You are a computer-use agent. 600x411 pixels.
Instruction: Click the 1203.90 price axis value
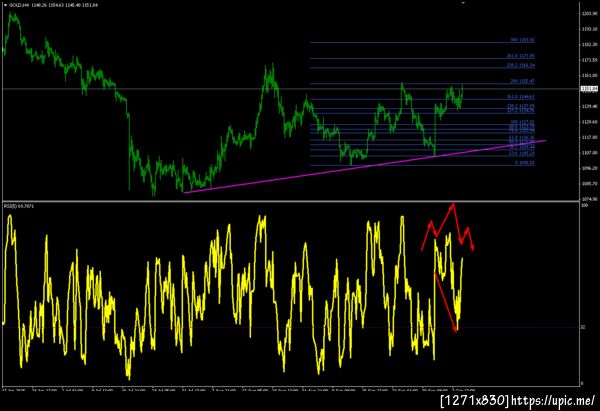click(589, 13)
